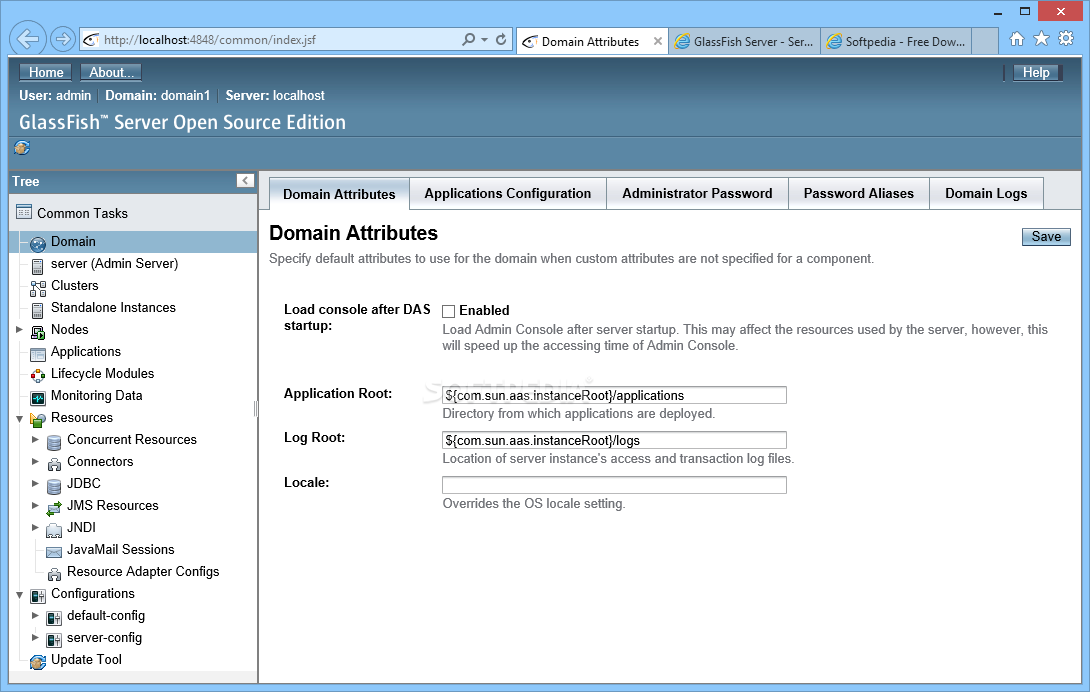Screen dimensions: 1090x692
Task: Expand Concurrent Resources tree node
Action: pyautogui.click(x=35, y=439)
